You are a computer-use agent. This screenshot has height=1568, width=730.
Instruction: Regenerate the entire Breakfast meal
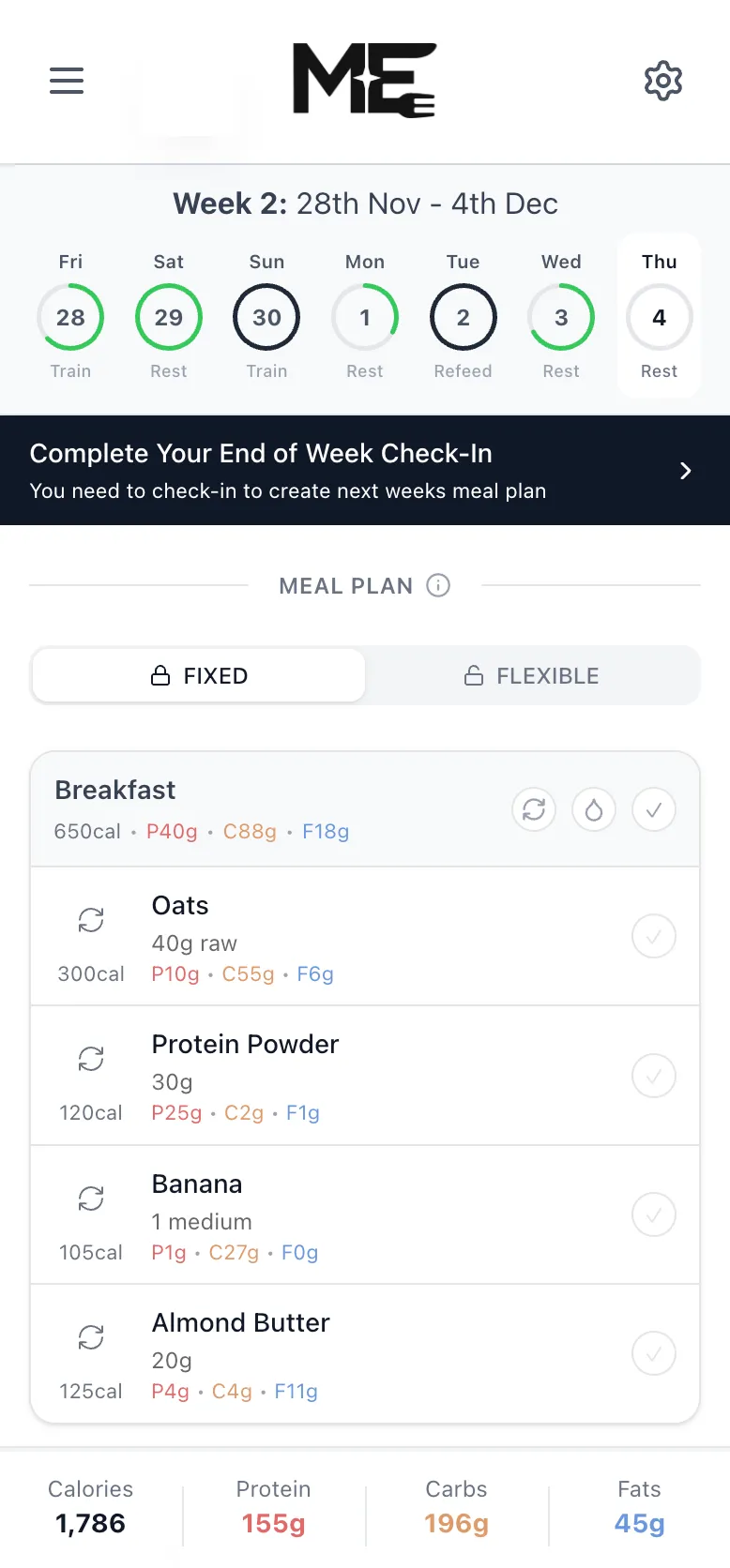tap(534, 809)
